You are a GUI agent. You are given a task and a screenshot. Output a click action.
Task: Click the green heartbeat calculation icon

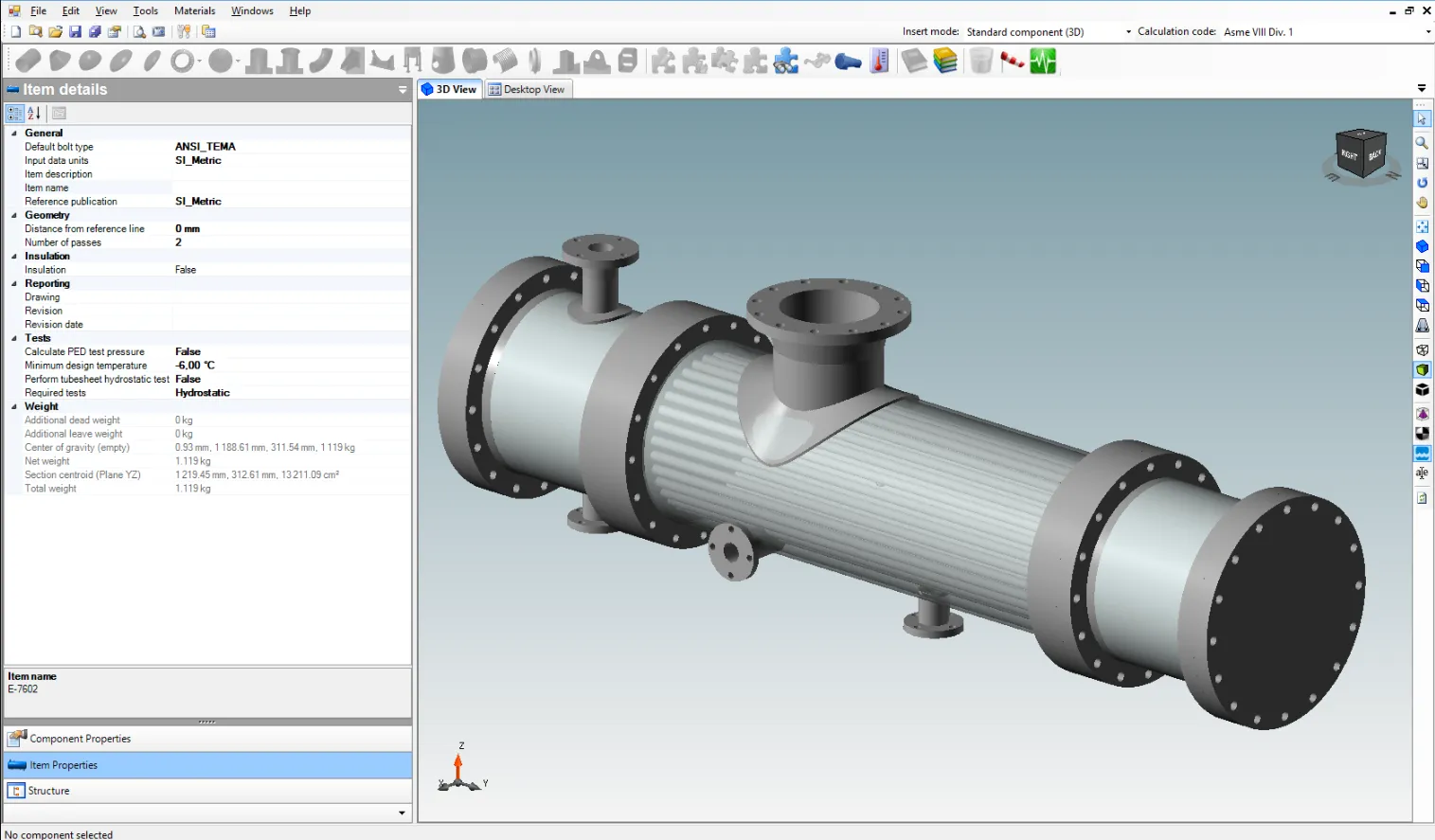tap(1043, 62)
